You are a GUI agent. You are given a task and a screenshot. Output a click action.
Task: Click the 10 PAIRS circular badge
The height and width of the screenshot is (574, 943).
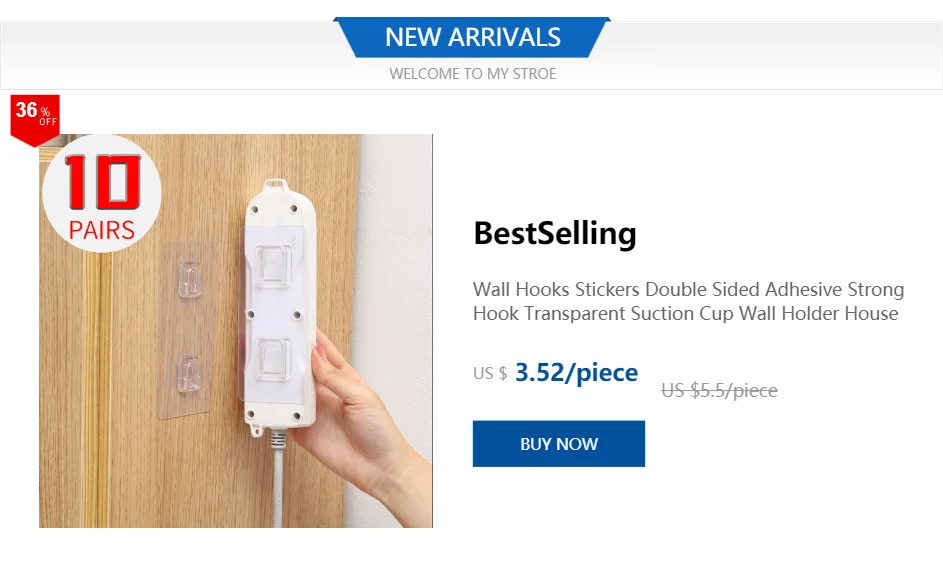[101, 195]
